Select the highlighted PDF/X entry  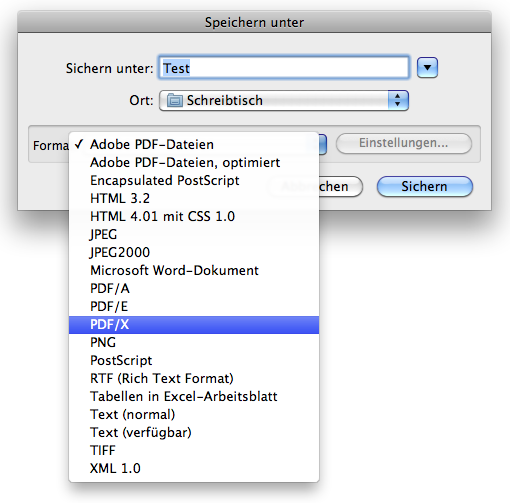[x=194, y=325]
